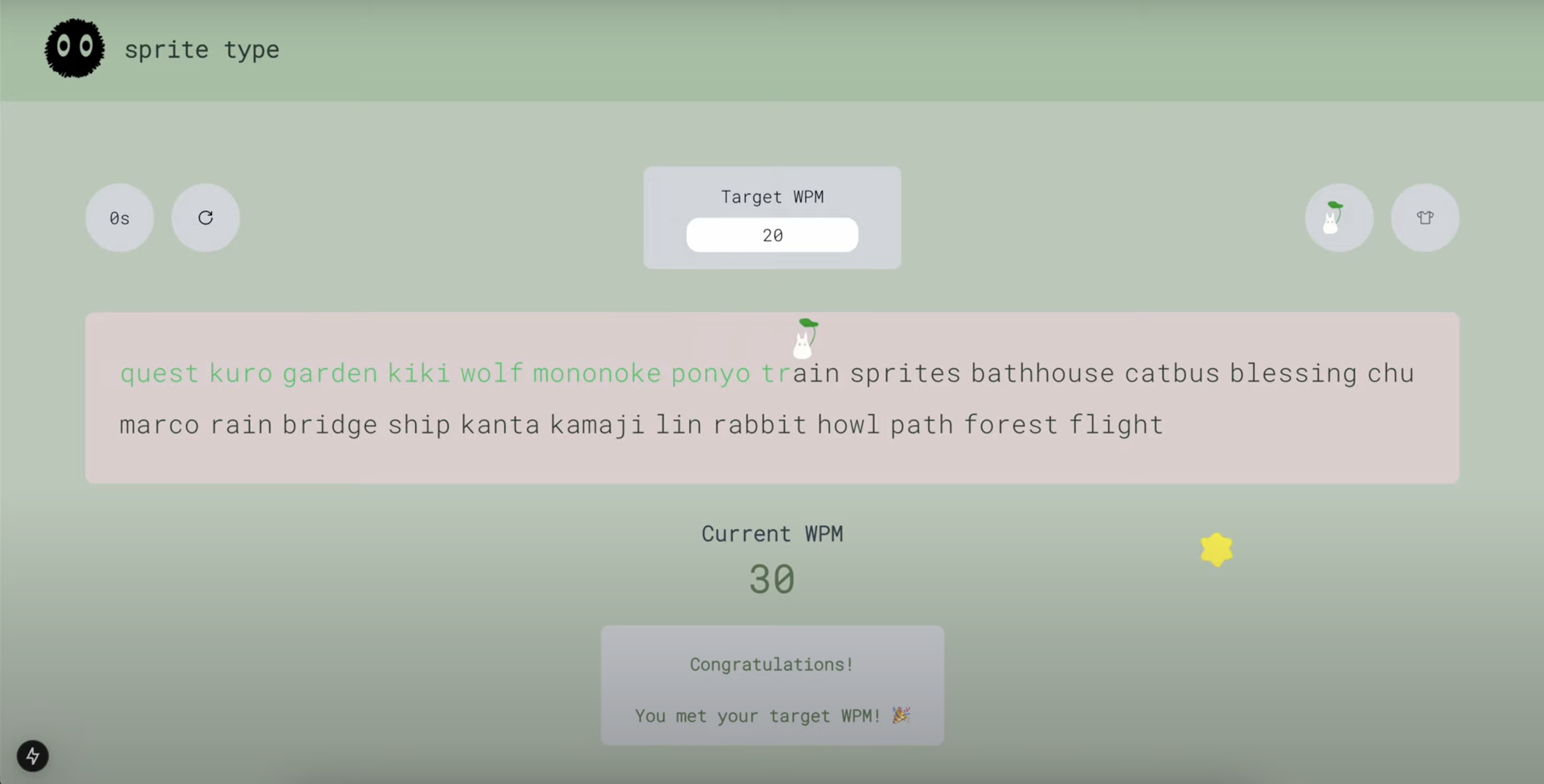The height and width of the screenshot is (784, 1544).
Task: Click the word 'bathhouse' in typing area
Action: coord(1042,374)
